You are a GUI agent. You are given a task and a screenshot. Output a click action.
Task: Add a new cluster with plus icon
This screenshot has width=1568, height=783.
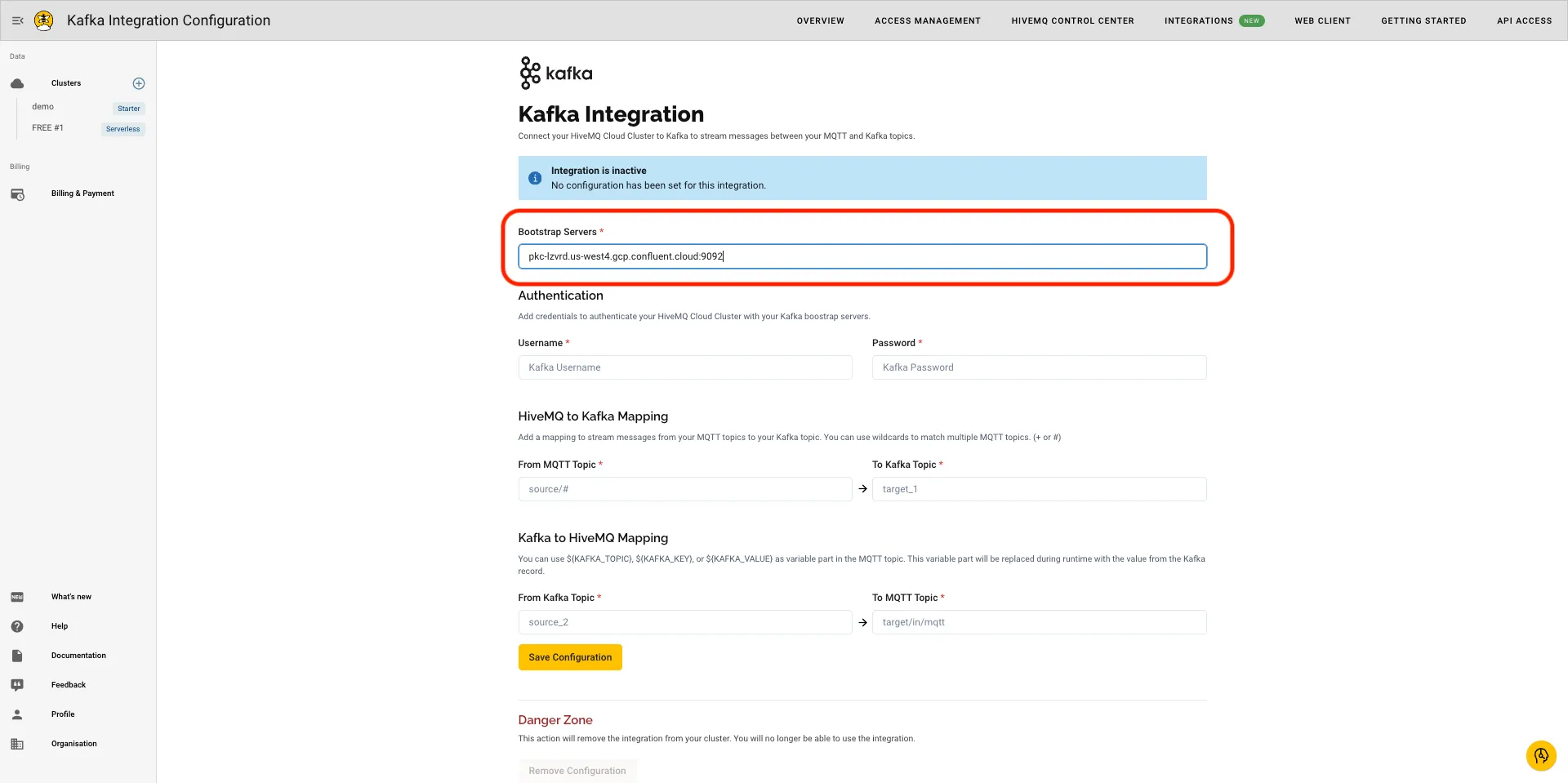coord(139,83)
